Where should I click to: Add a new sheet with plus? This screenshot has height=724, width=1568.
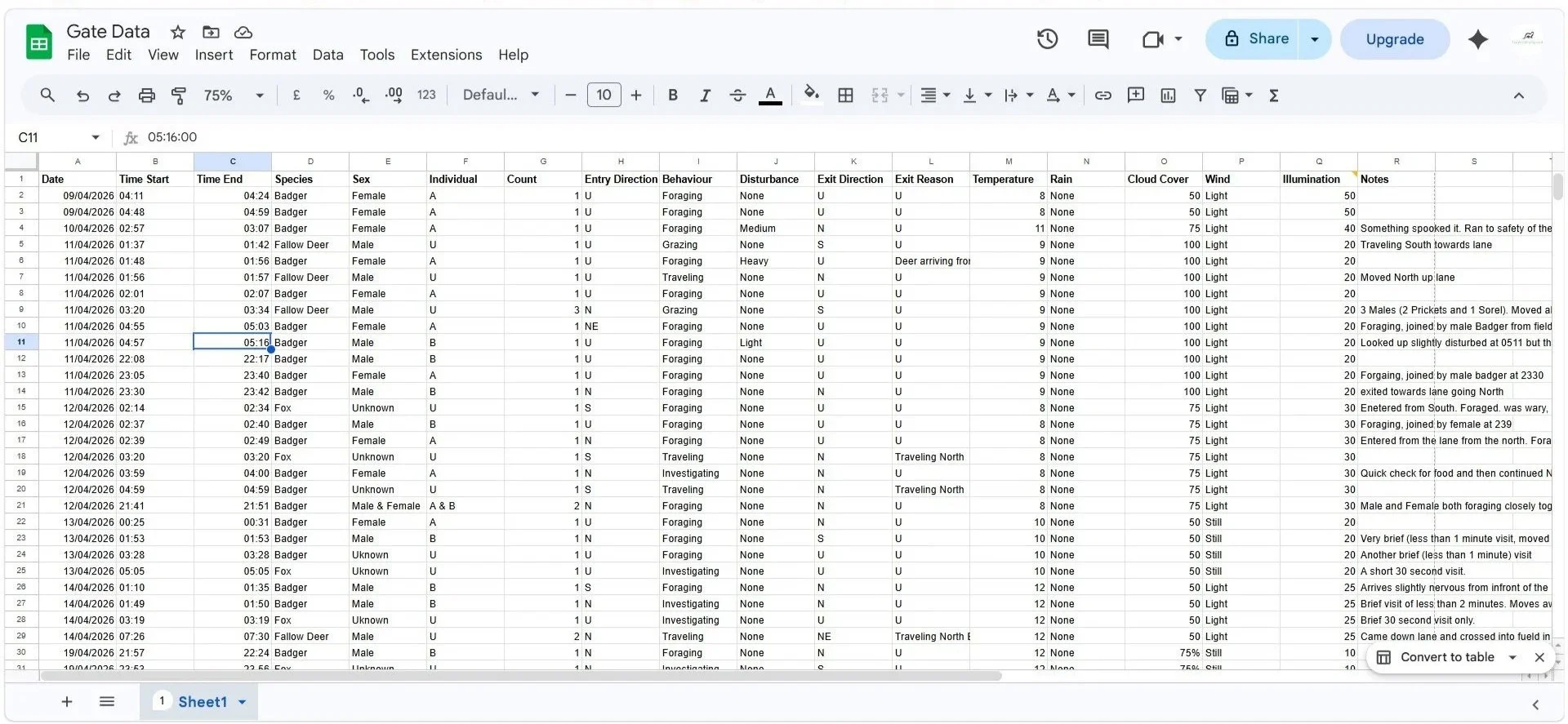[x=67, y=702]
